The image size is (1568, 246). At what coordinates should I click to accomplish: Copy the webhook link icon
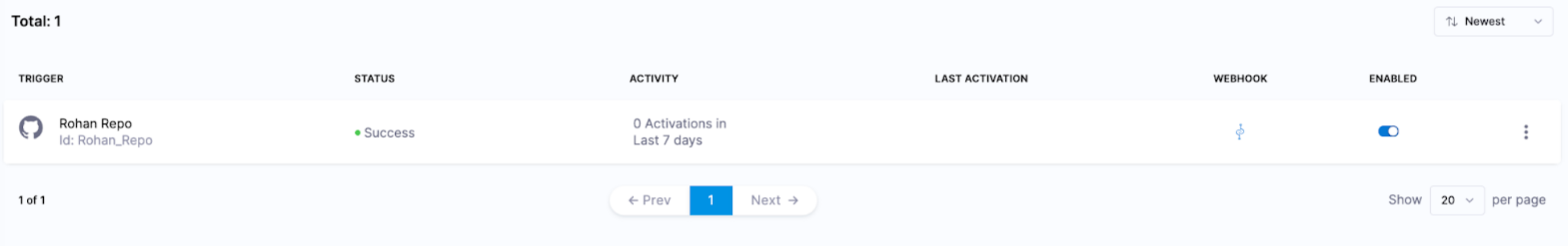tap(1240, 132)
